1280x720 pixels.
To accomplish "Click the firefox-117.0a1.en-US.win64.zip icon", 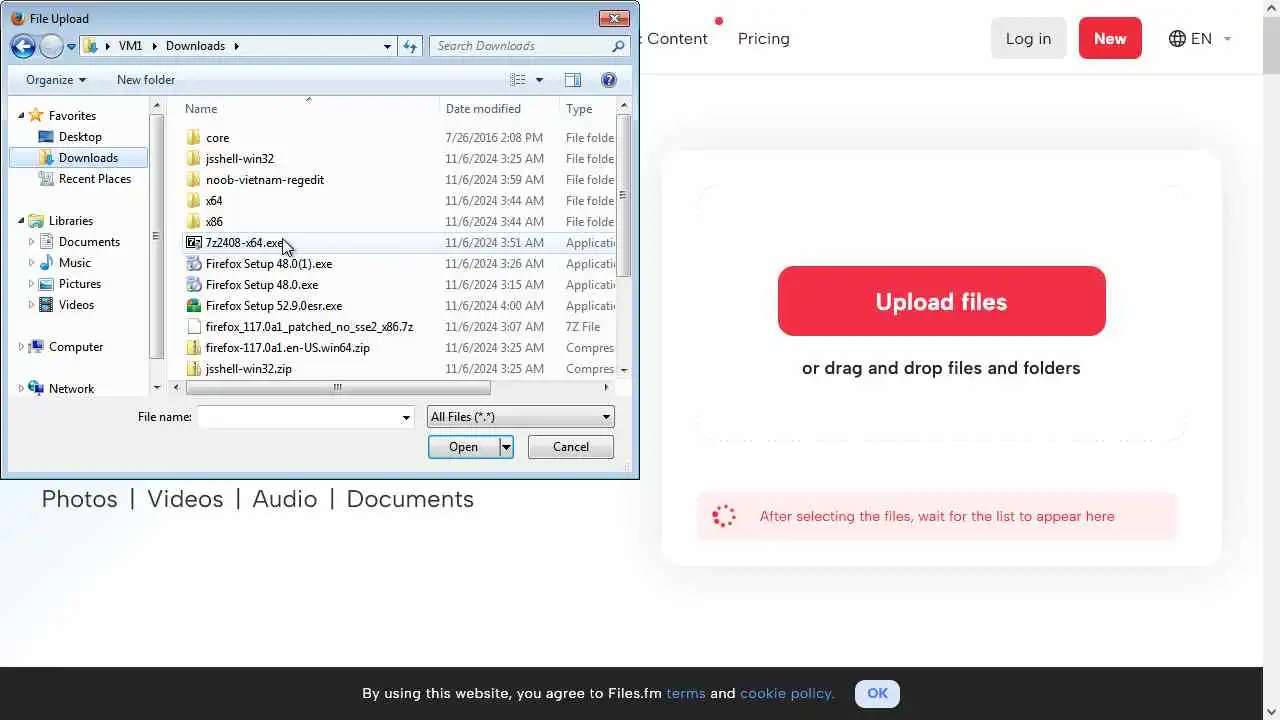I will pos(194,348).
